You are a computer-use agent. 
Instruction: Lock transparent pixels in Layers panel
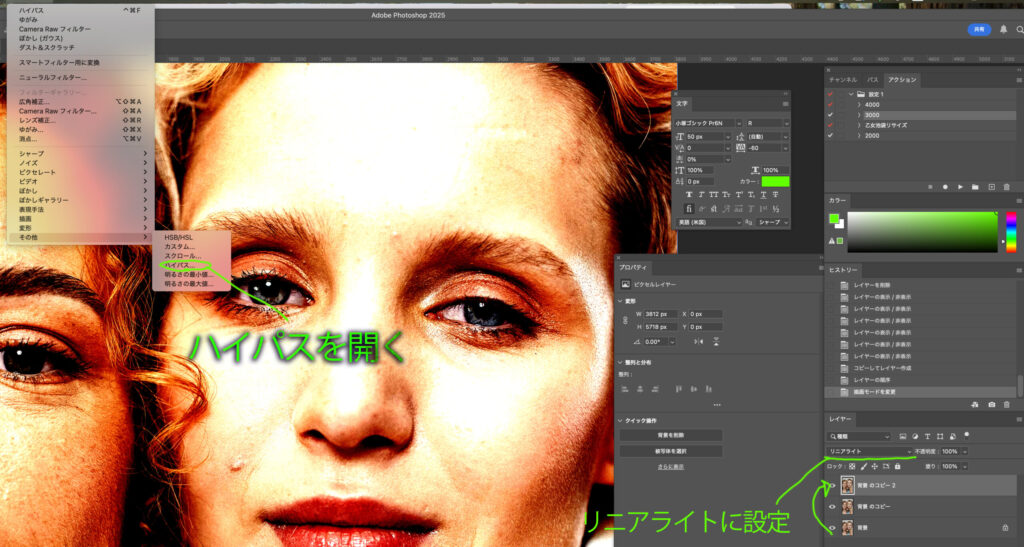(852, 467)
